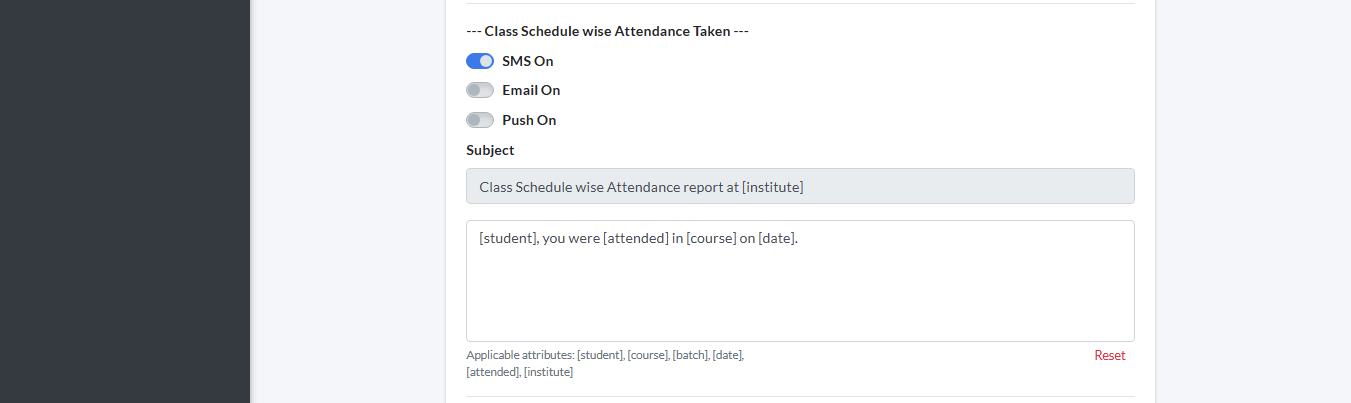Reset the attendance message template
Image resolution: width=1351 pixels, height=403 pixels.
(1109, 355)
